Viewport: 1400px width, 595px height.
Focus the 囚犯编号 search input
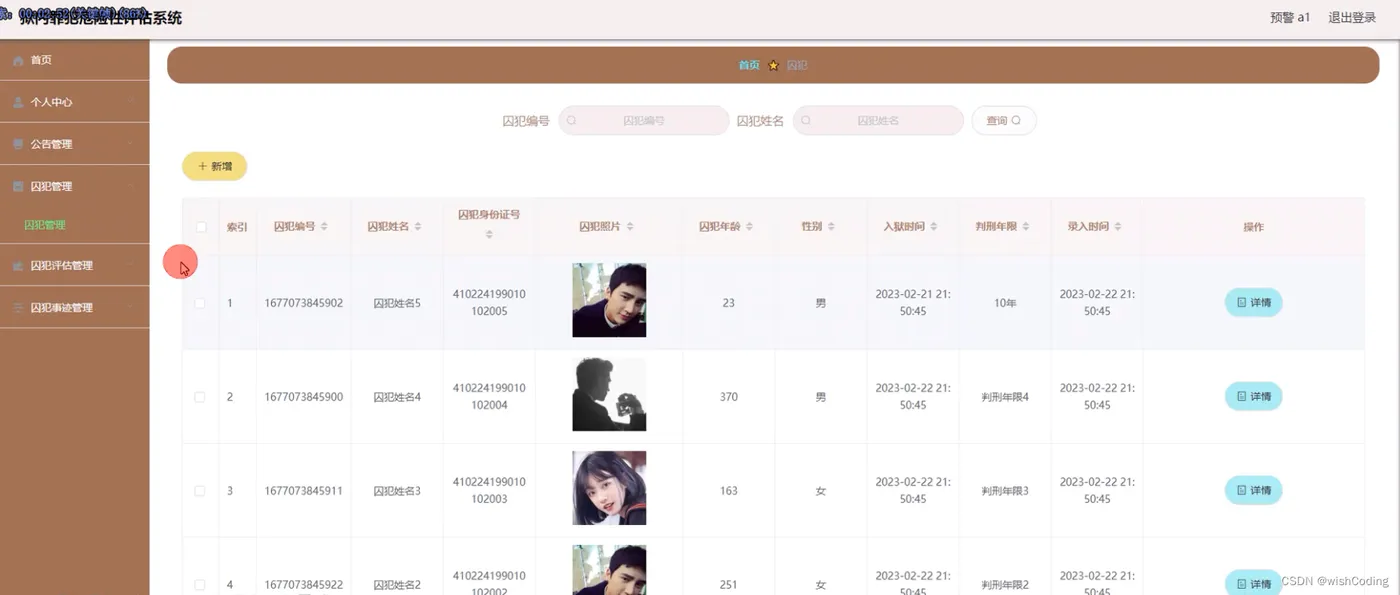point(644,121)
